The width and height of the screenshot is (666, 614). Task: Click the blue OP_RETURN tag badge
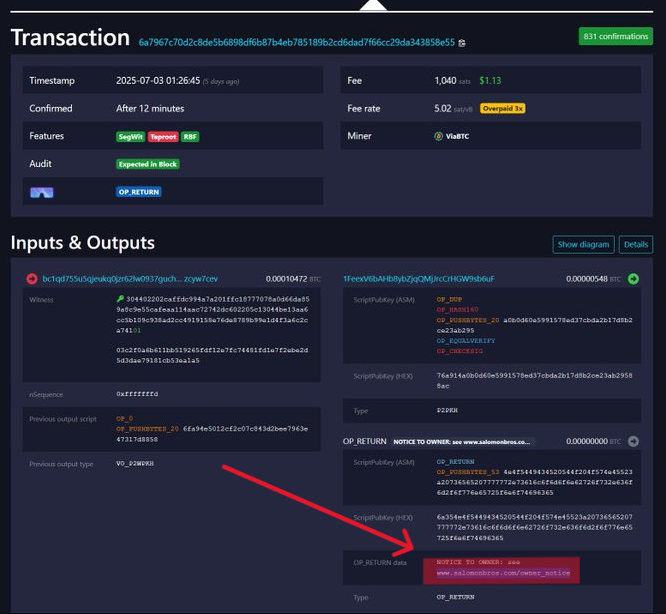click(x=139, y=192)
